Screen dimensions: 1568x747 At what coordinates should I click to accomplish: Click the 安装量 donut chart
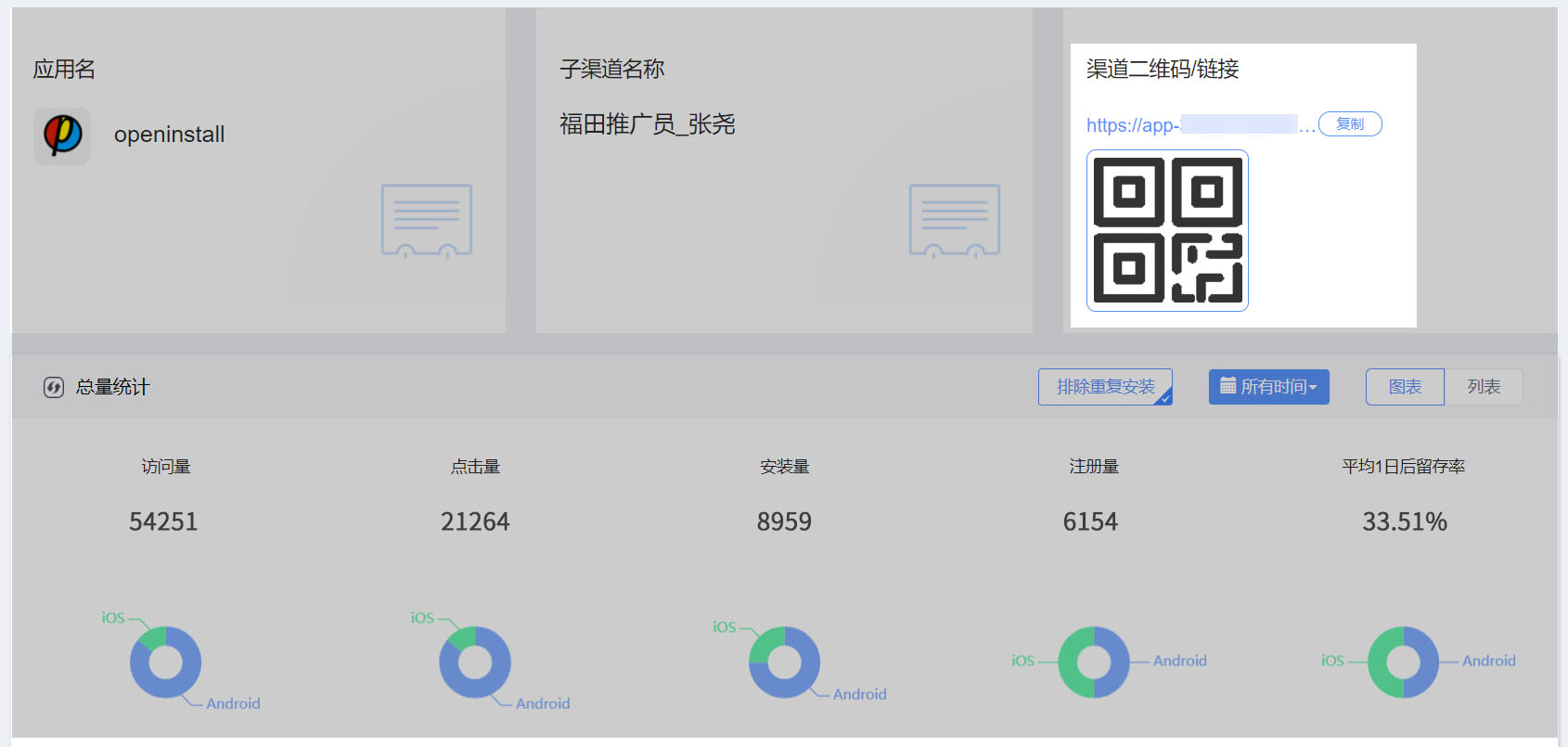(784, 663)
